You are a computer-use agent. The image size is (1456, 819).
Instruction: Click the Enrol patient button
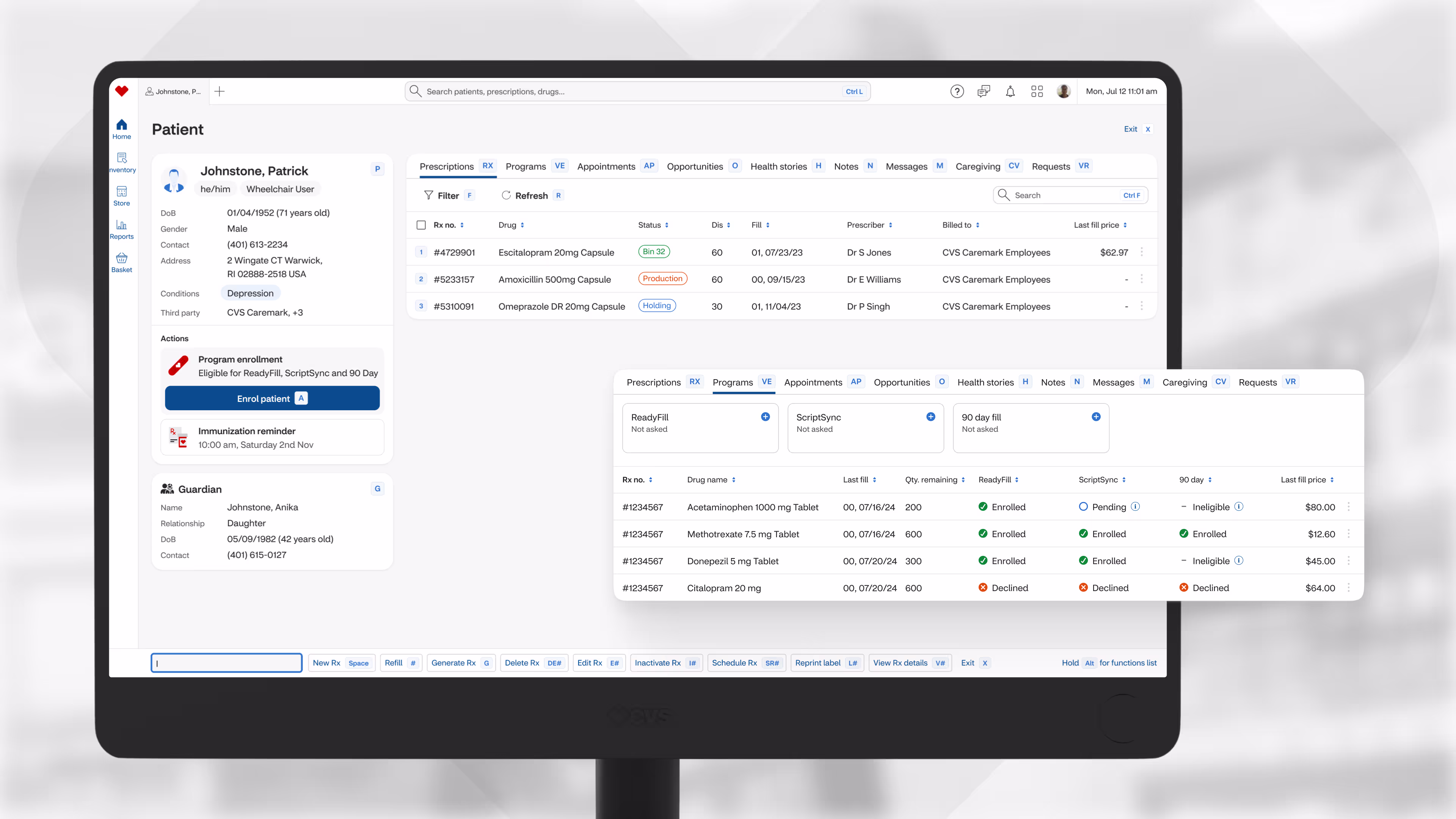coord(272,399)
